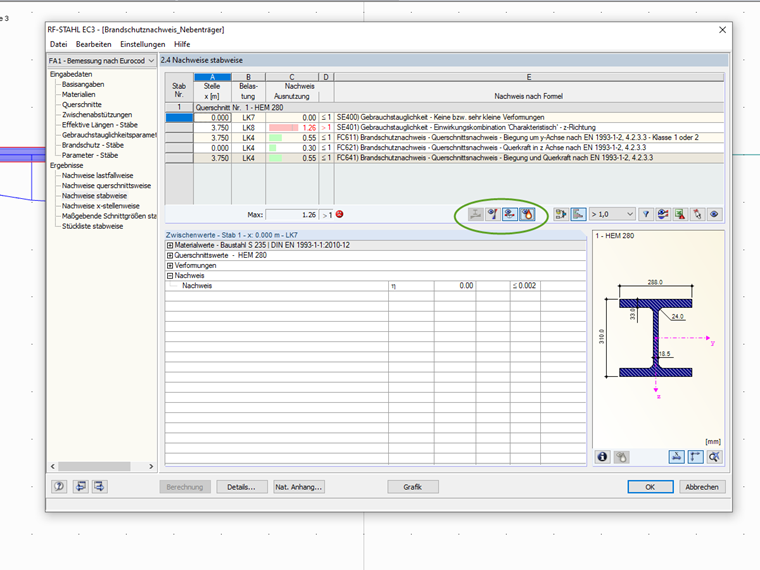Click the result diagrams icon next to the funnel
Viewport: 760px width, 570px height.
click(x=663, y=214)
